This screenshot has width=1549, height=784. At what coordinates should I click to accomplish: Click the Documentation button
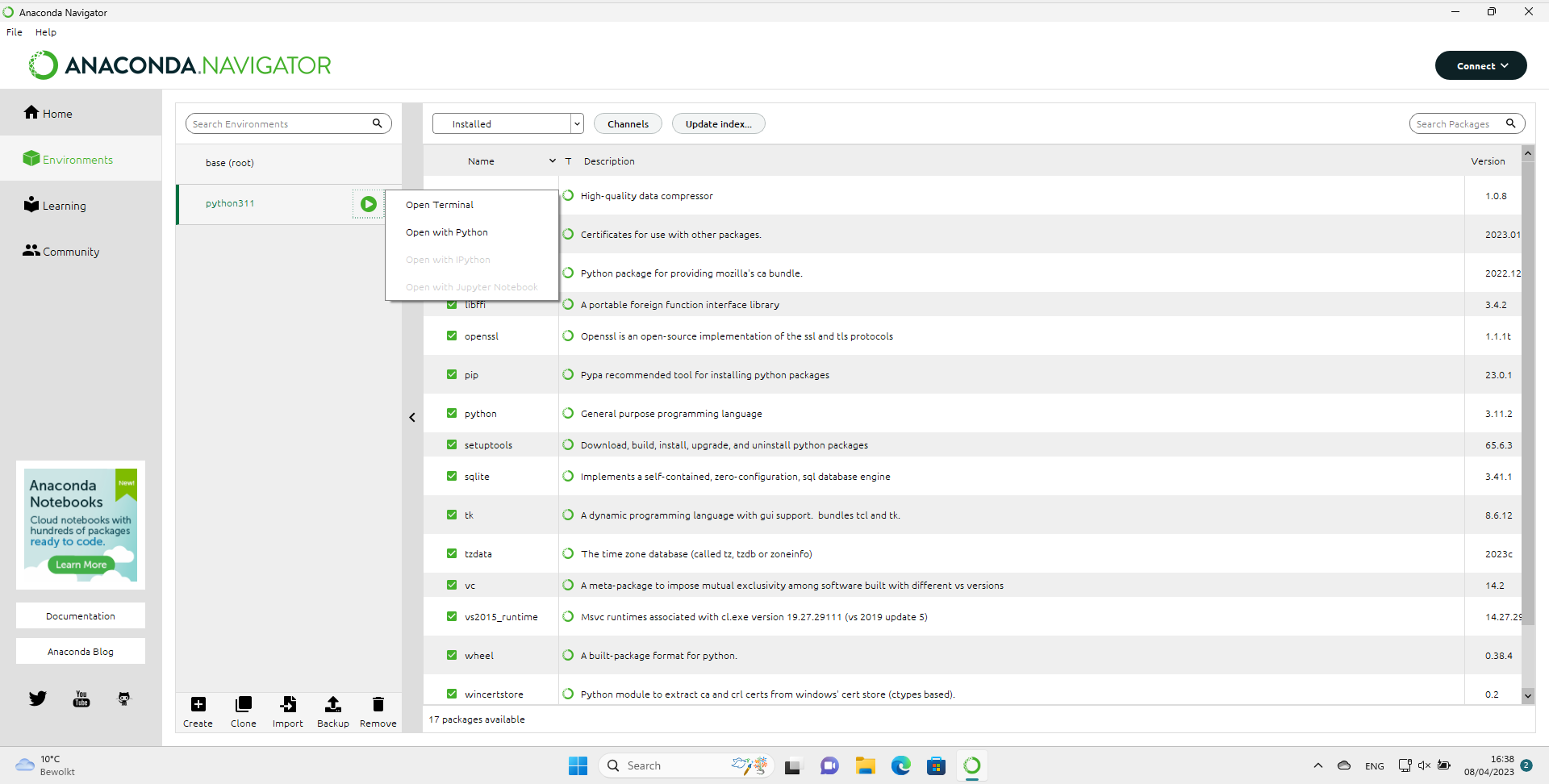[81, 615]
